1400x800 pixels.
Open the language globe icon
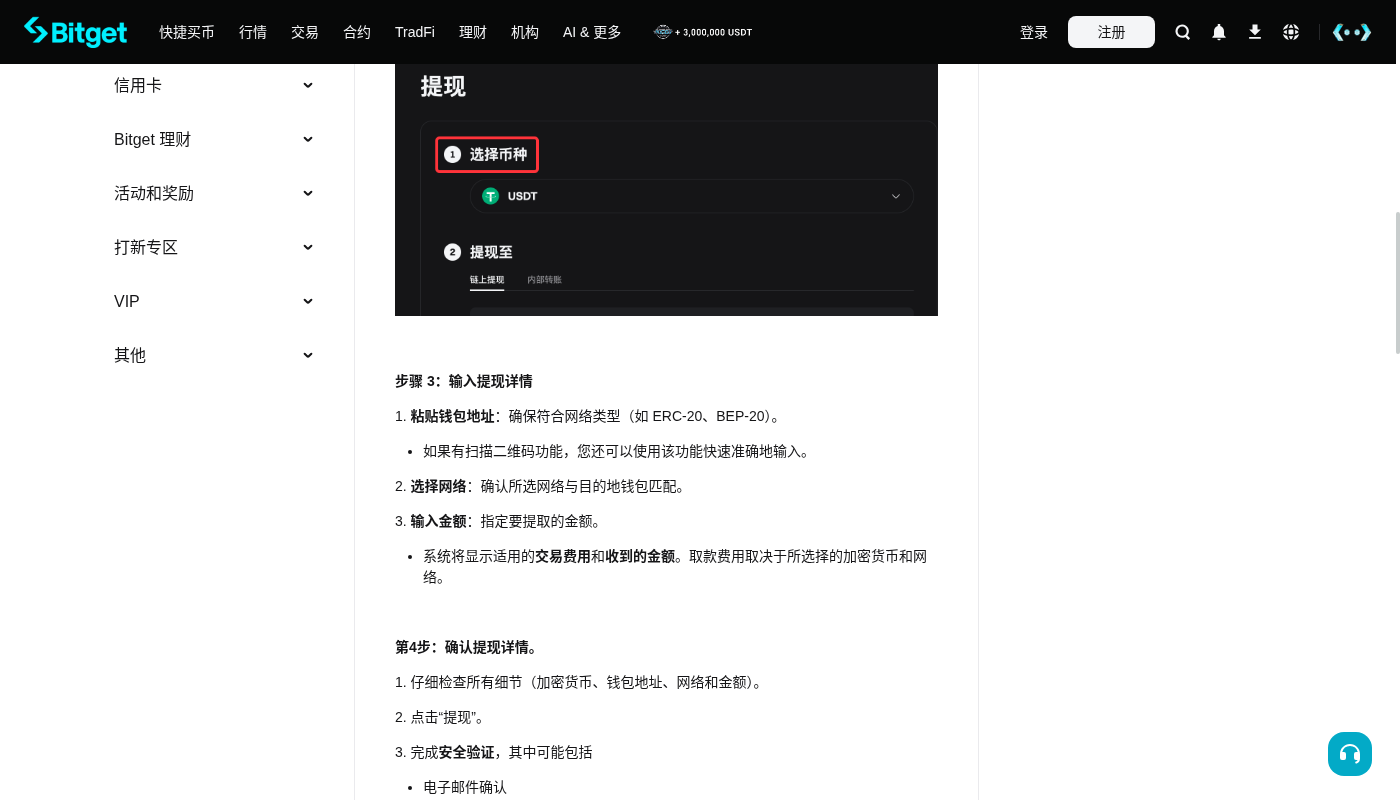[1291, 32]
